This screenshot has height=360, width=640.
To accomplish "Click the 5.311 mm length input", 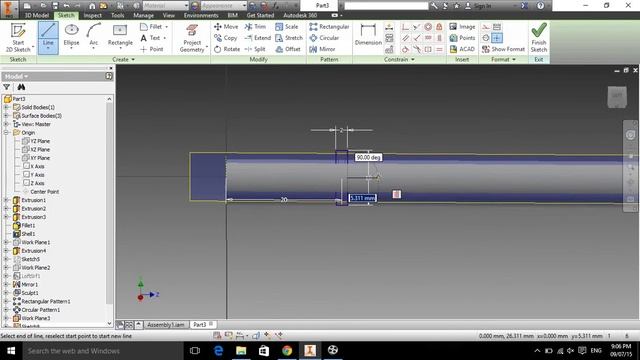I will 362,198.
